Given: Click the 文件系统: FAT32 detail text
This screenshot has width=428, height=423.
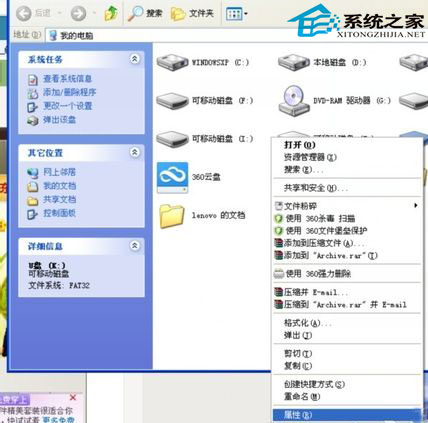Looking at the screenshot, I should pyautogui.click(x=59, y=285).
